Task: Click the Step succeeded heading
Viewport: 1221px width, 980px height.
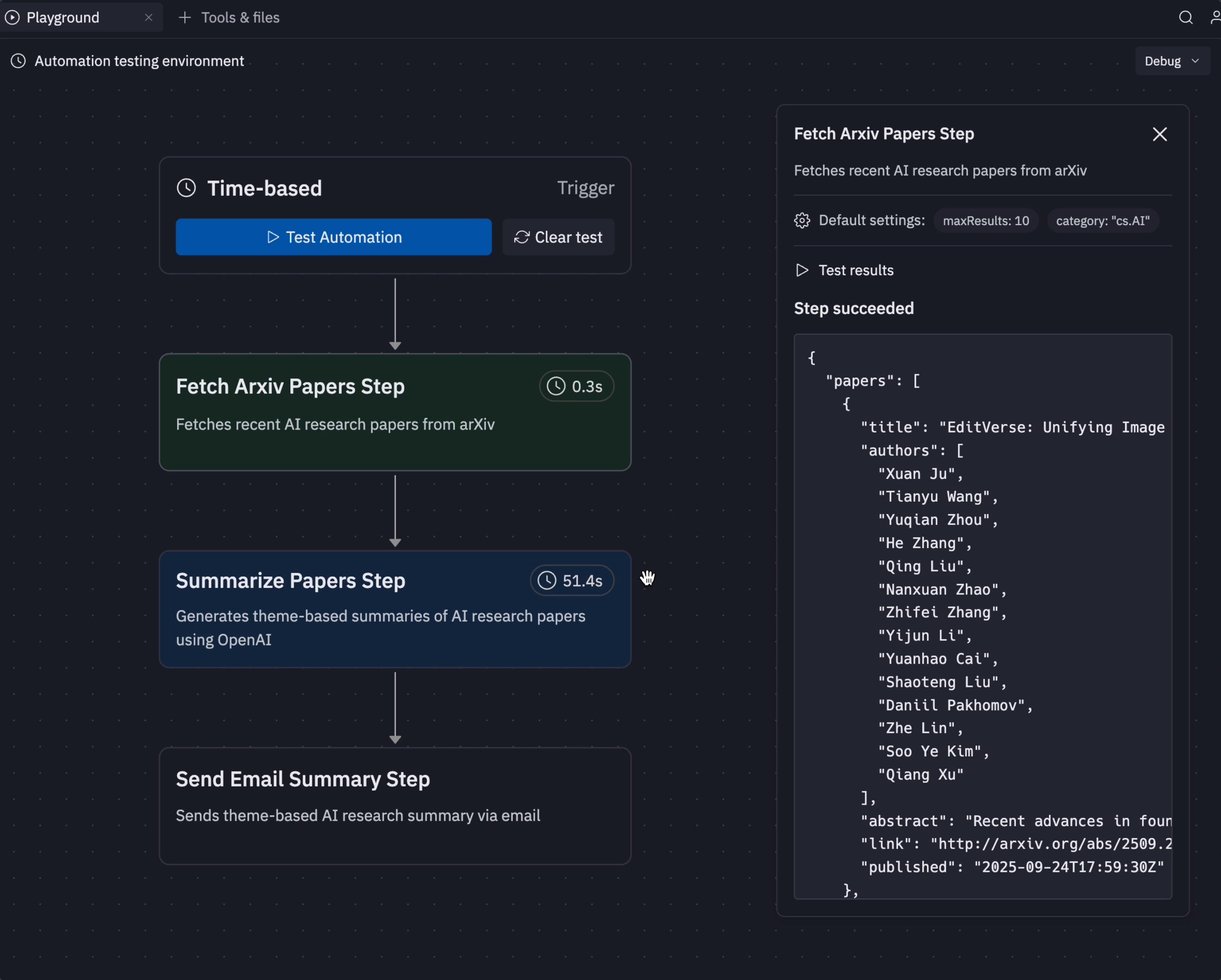Action: pos(853,309)
